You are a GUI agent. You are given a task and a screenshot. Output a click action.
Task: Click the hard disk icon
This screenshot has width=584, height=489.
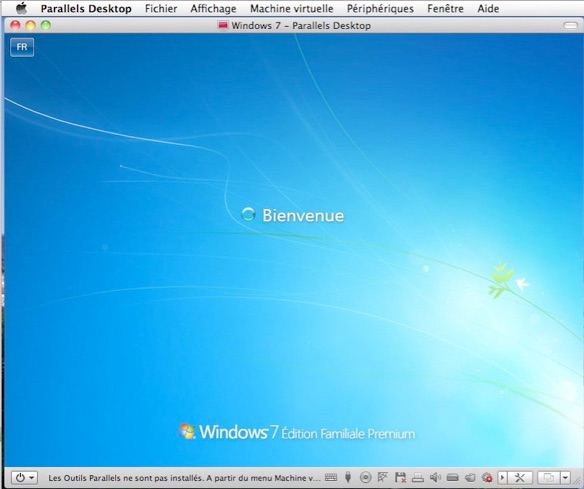point(453,477)
